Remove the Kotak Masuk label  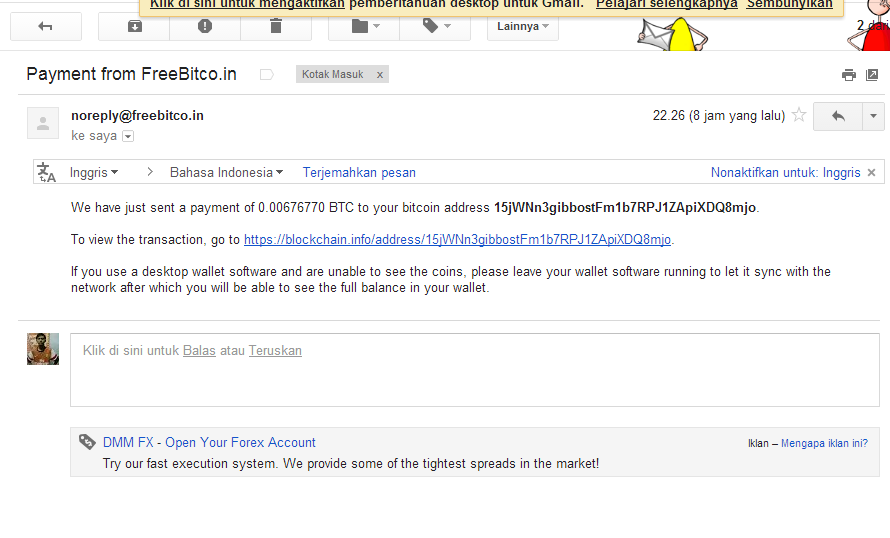click(380, 74)
